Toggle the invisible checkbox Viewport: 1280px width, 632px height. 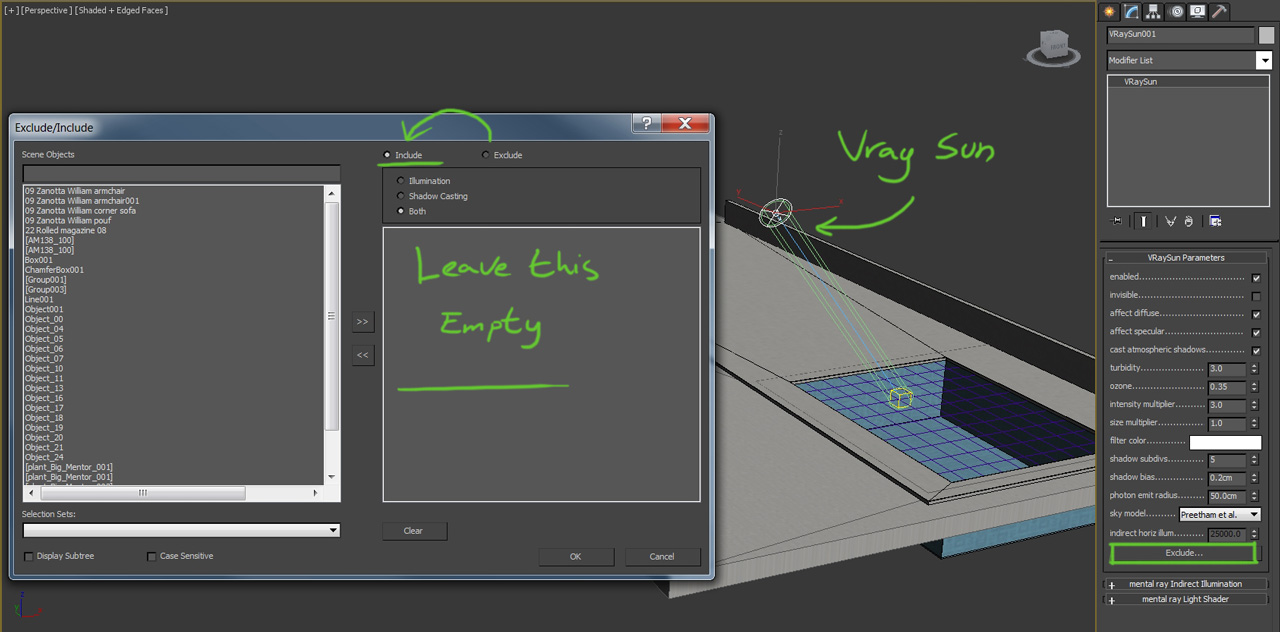[x=1256, y=295]
